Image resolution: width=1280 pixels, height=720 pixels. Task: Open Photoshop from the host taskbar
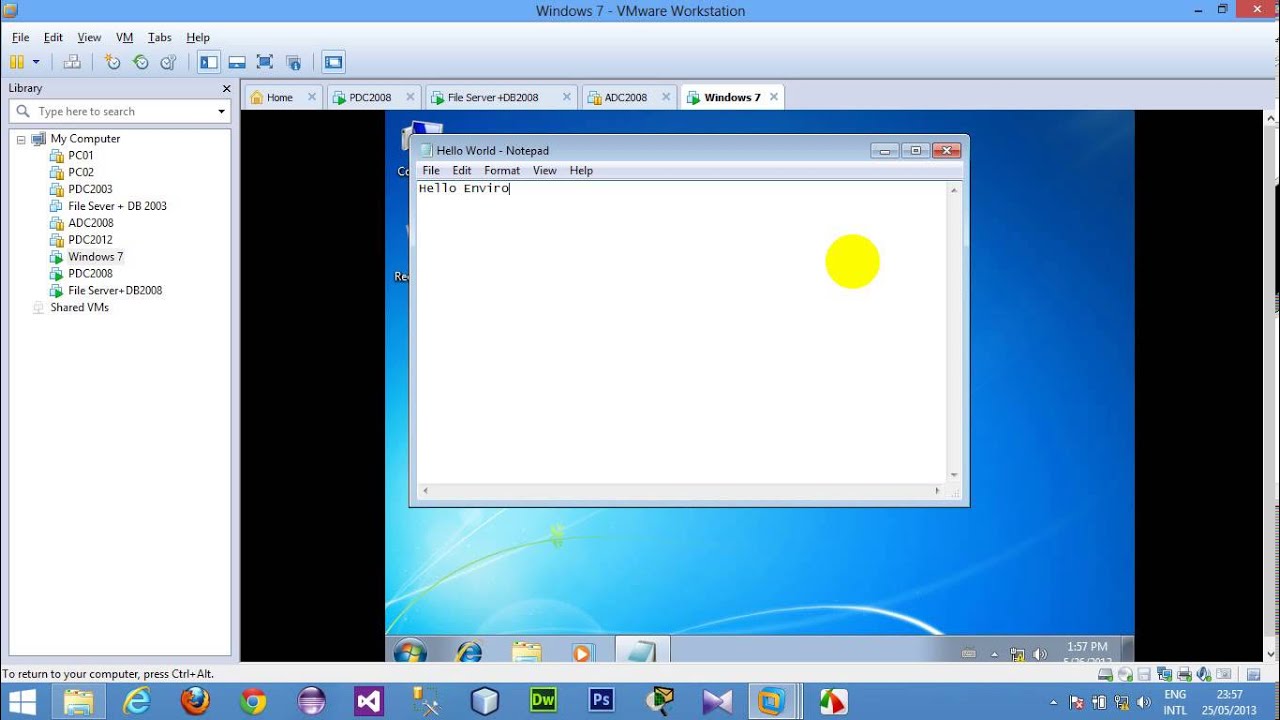point(601,701)
